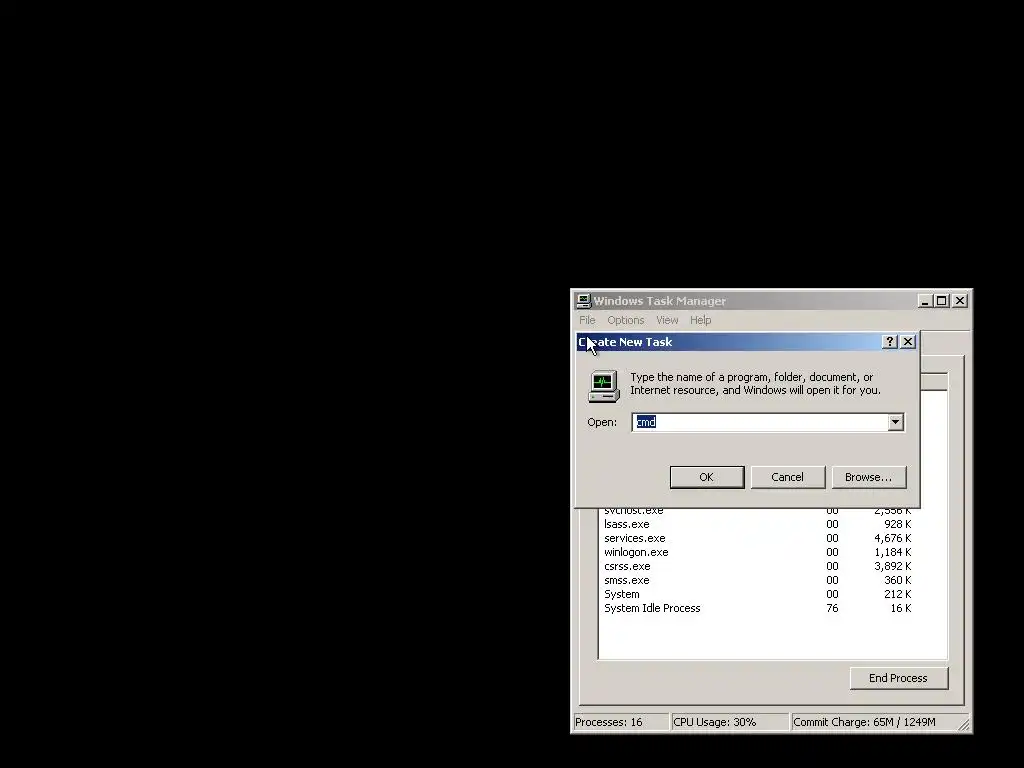Click the run computer icon in dialog
Viewport: 1024px width, 768px height.
pyautogui.click(x=603, y=386)
